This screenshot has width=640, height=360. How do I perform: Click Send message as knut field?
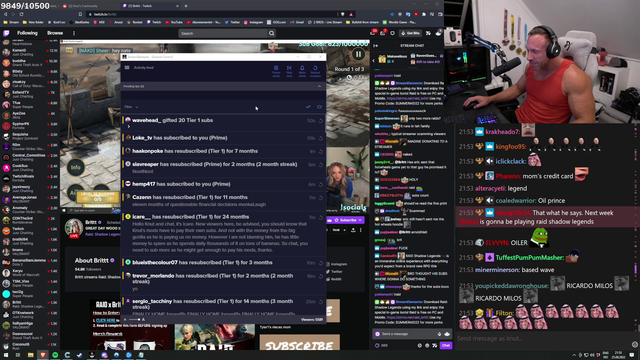point(543,338)
